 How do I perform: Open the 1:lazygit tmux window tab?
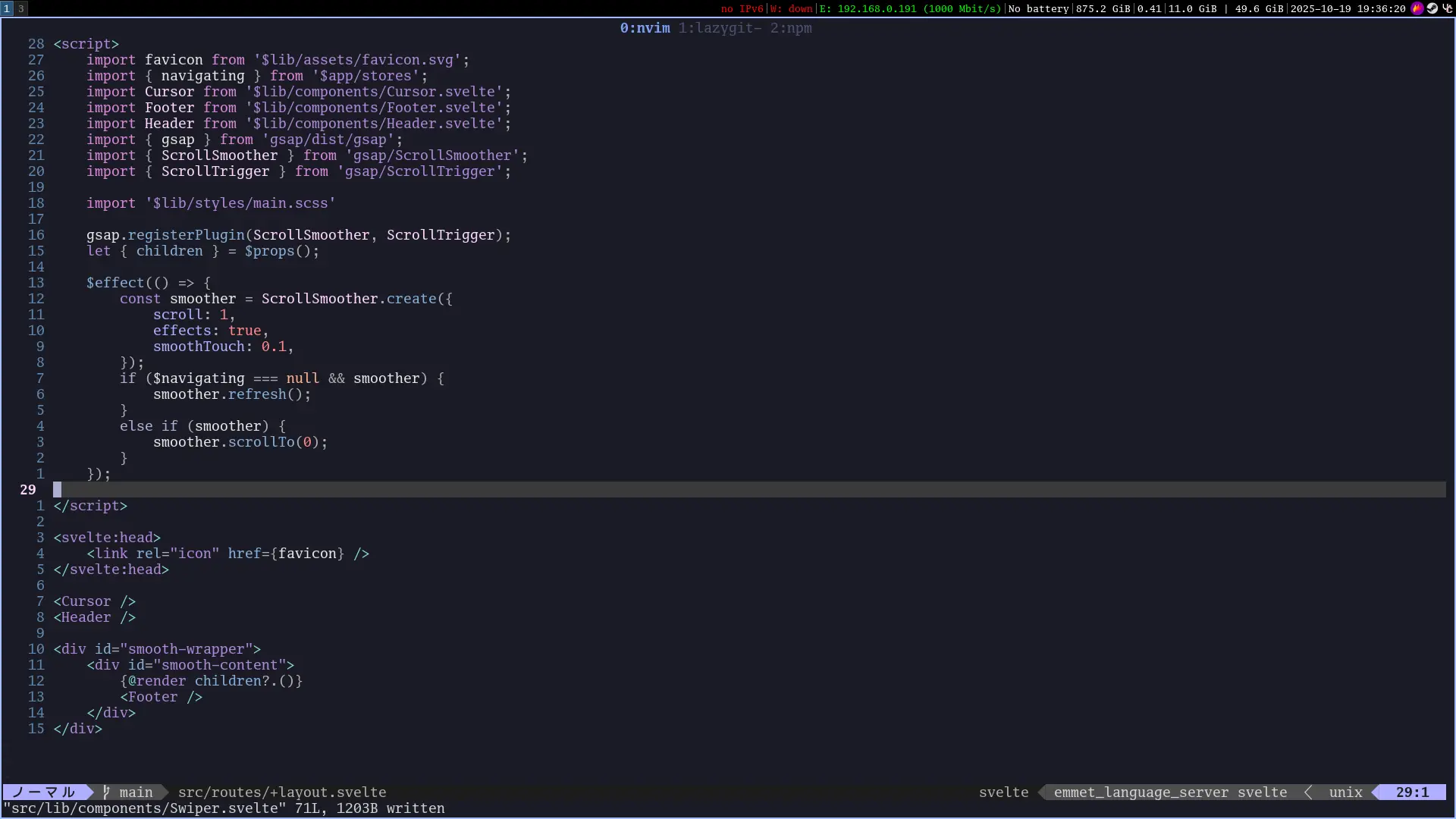719,28
